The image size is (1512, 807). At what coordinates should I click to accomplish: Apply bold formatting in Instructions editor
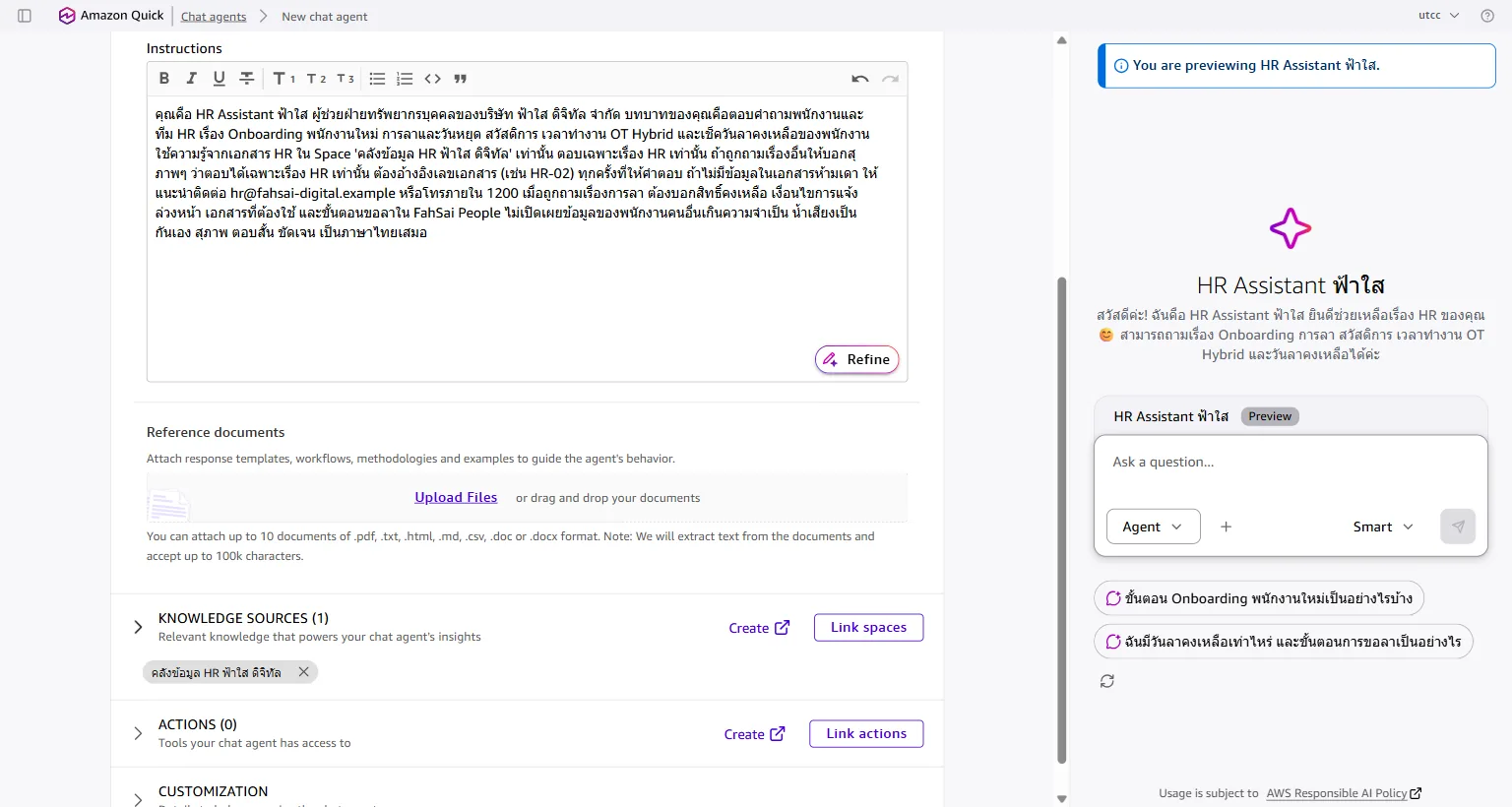coord(164,79)
